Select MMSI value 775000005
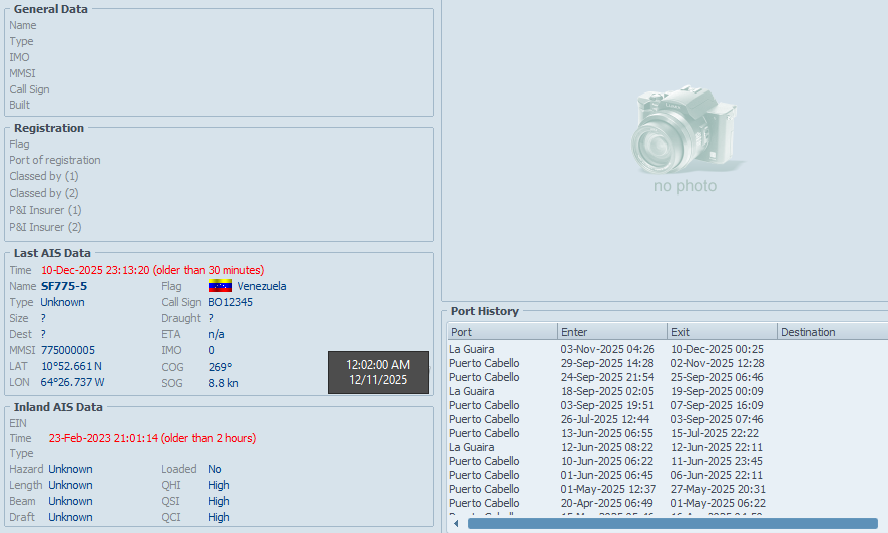 (68, 350)
